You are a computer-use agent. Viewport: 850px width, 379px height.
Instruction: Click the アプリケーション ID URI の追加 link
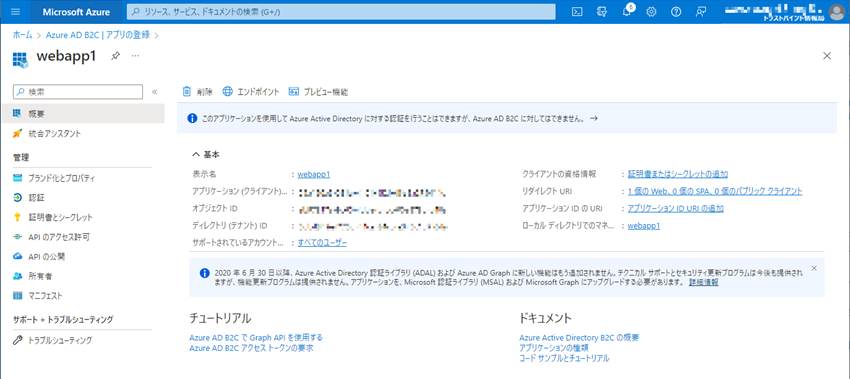[x=675, y=208]
